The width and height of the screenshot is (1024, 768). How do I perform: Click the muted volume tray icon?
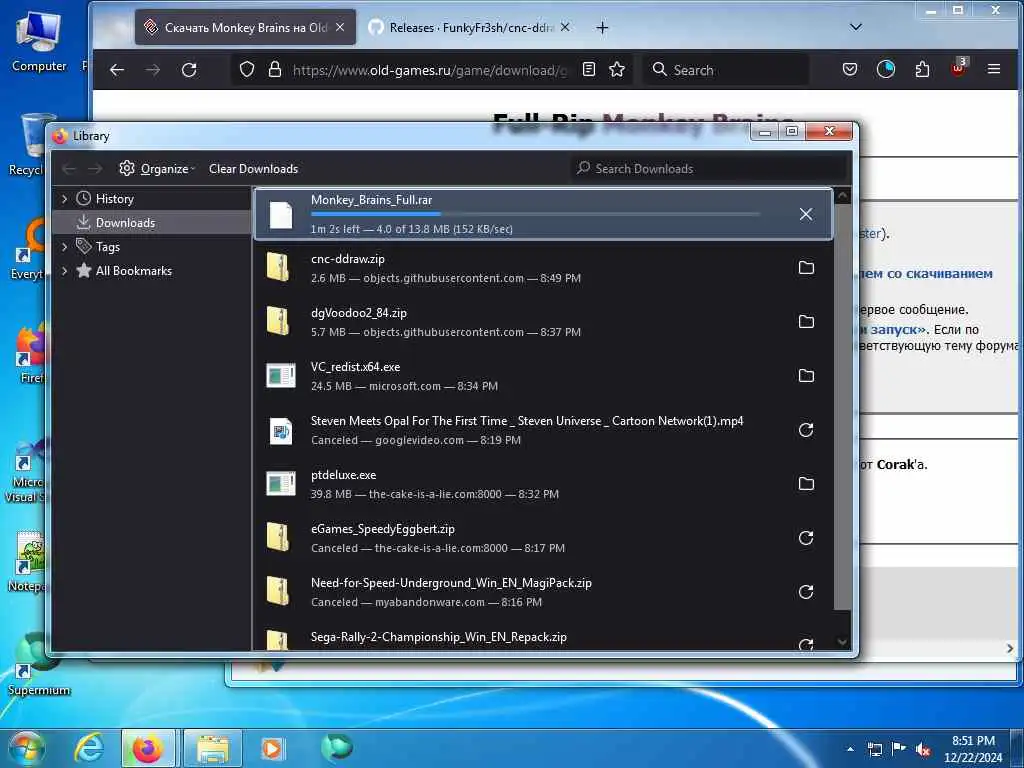923,749
